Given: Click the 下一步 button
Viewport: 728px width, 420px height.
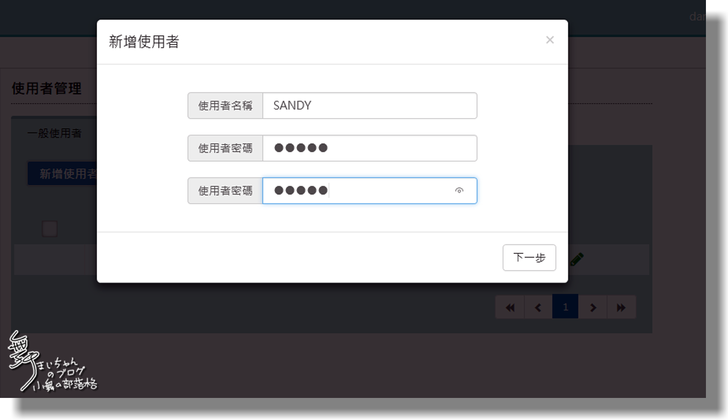Looking at the screenshot, I should pos(529,258).
